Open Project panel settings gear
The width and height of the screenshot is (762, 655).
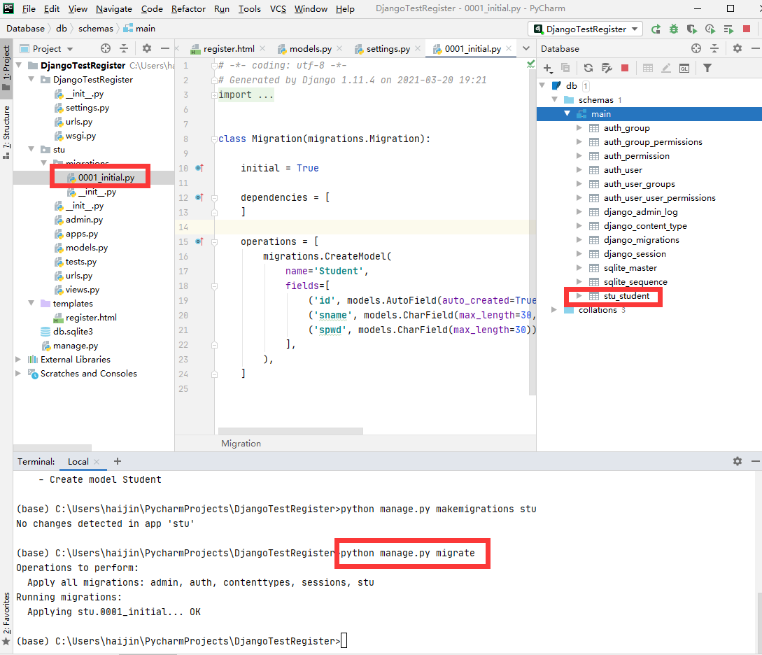pyautogui.click(x=147, y=48)
